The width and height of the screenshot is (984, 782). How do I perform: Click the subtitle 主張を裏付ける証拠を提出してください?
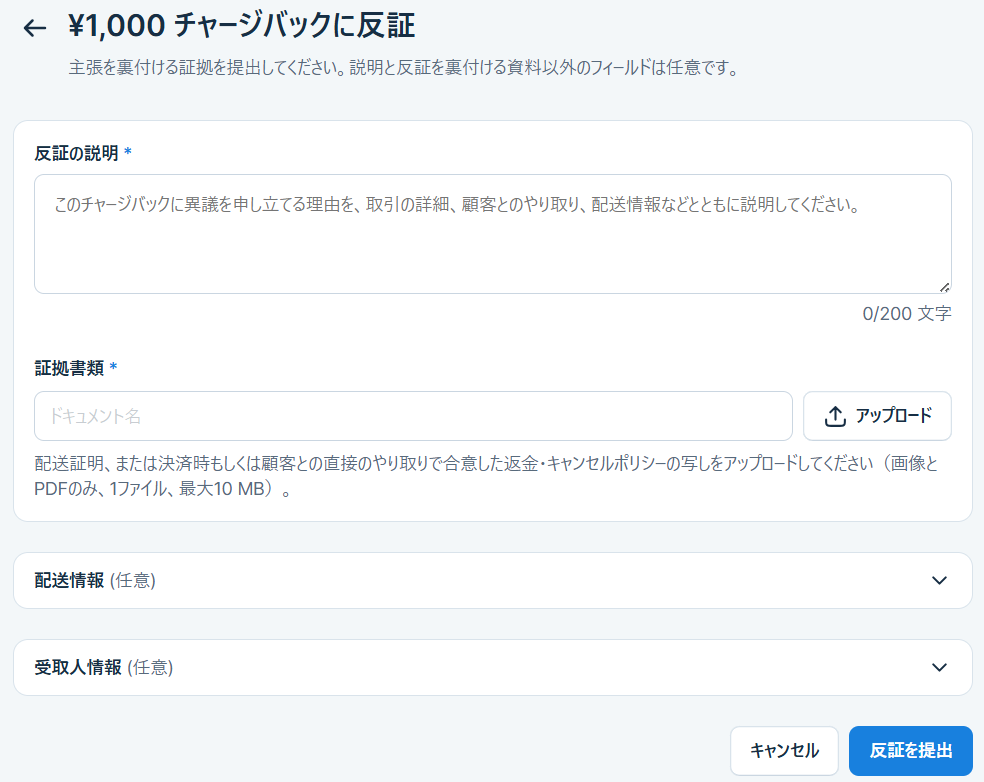(x=404, y=68)
